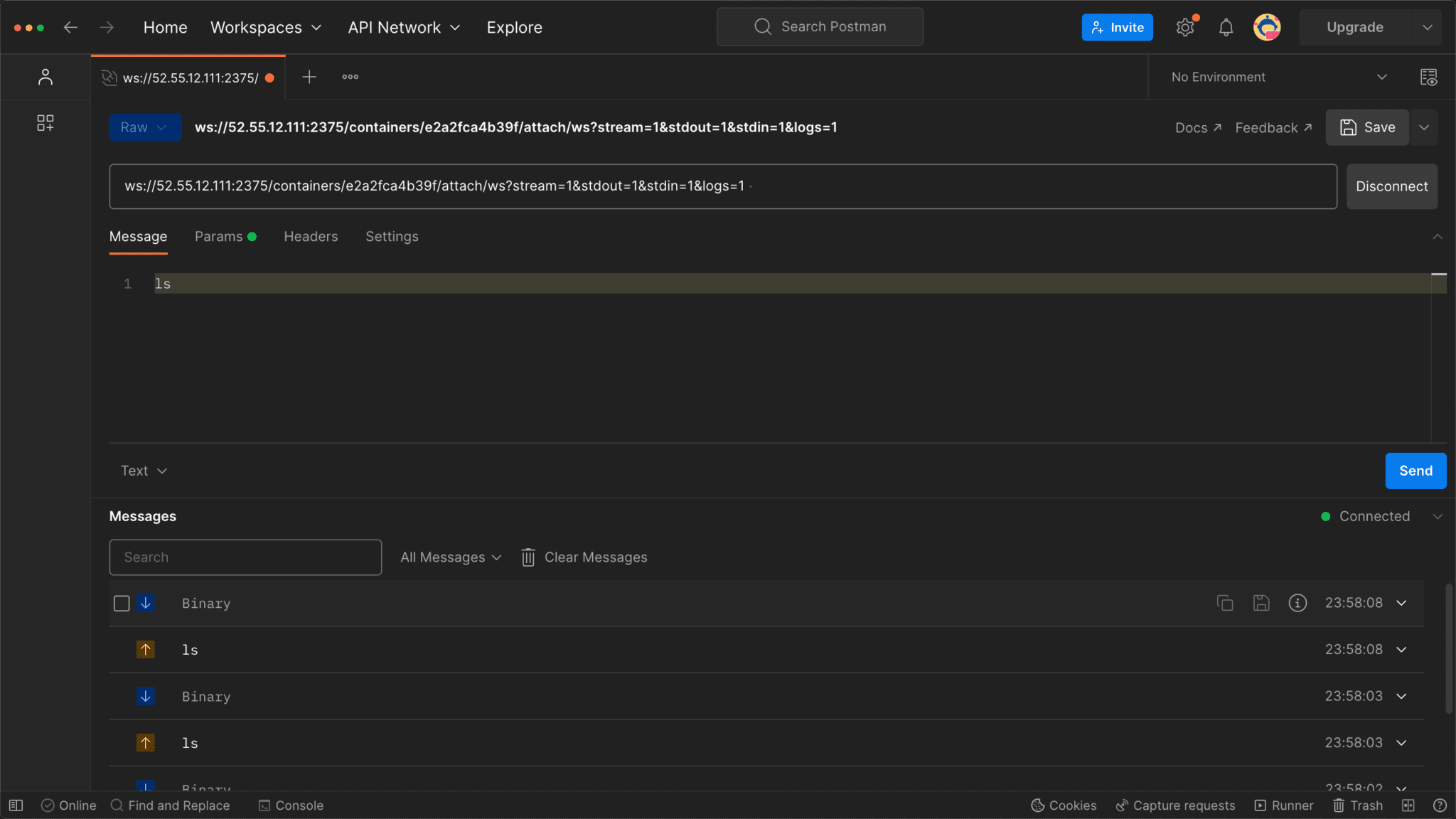Open the notifications bell
Viewport: 1456px width, 819px height.
(1226, 26)
